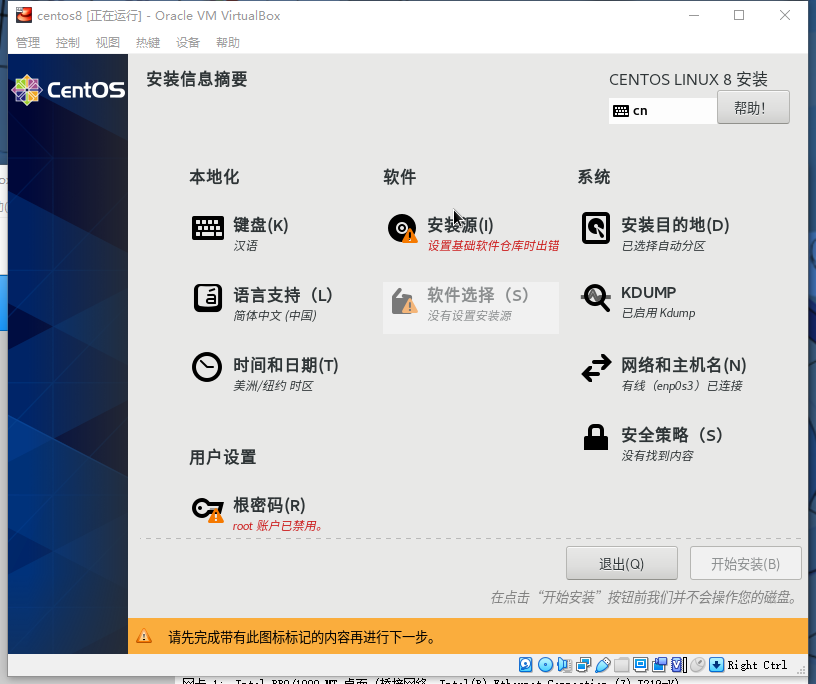This screenshot has height=684, width=816.
Task: Click the 开始安装(B) begin installation button
Action: 745,563
